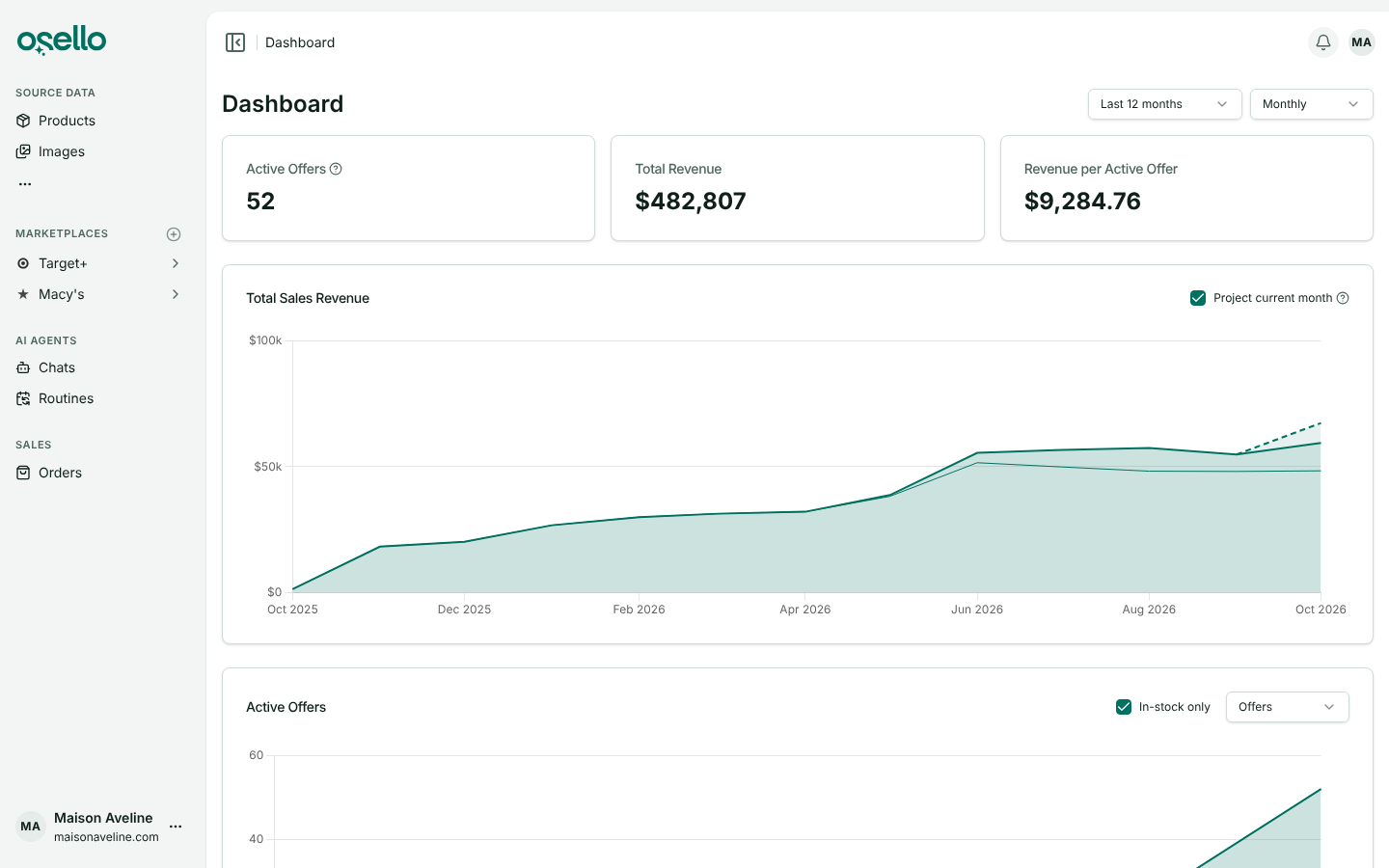Viewport: 1389px width, 868px height.
Task: Uncheck In-stock only checkbox
Action: click(x=1124, y=707)
